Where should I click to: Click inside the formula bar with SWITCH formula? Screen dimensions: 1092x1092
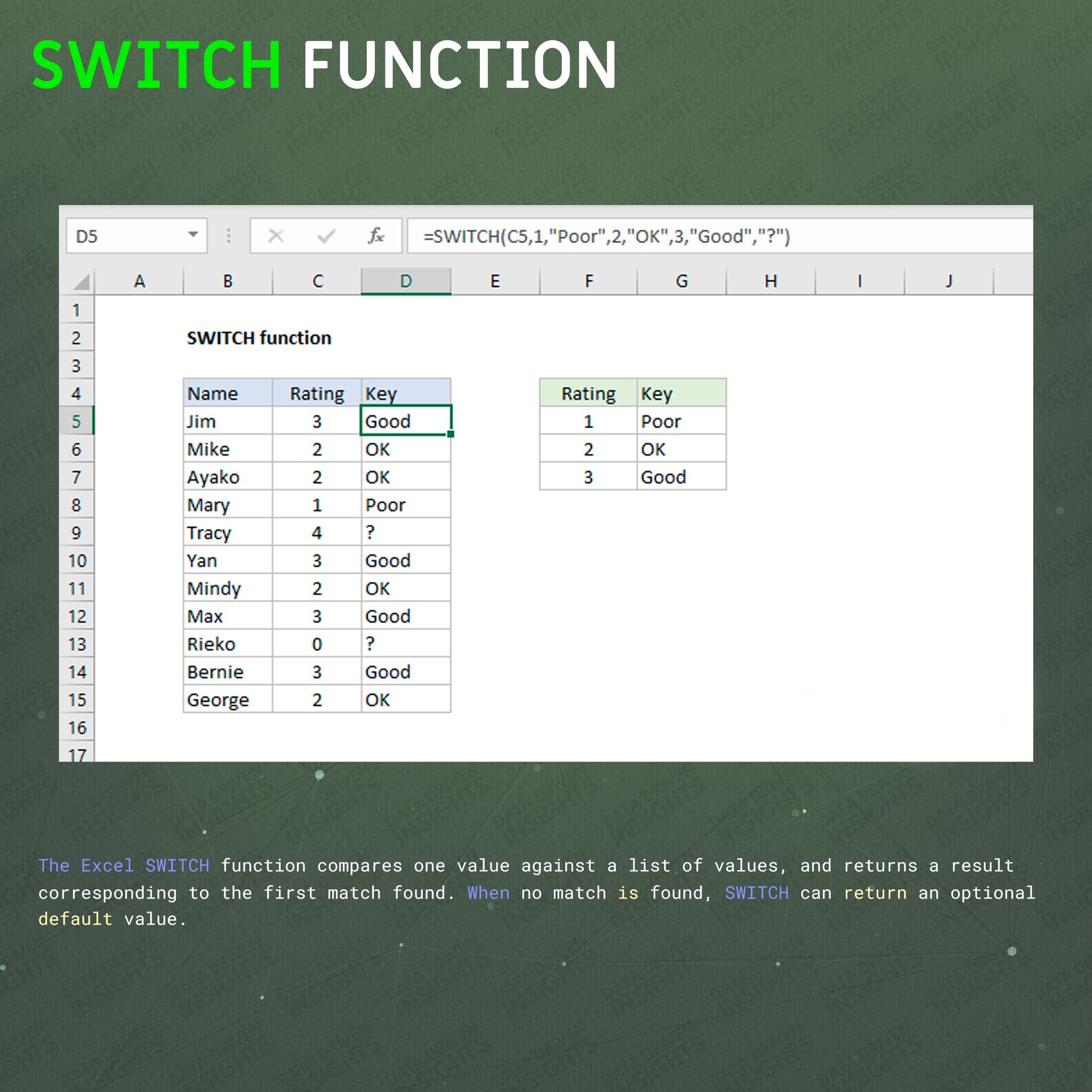tap(719, 236)
